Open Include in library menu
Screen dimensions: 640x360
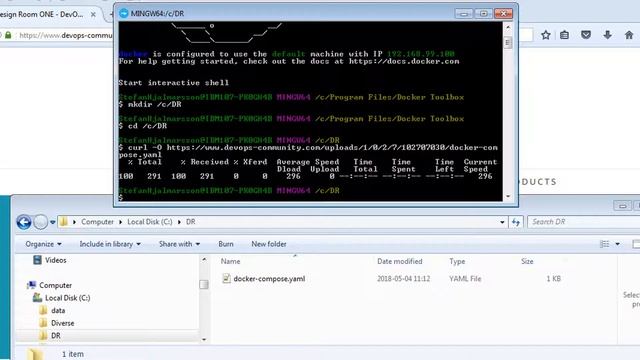point(110,244)
